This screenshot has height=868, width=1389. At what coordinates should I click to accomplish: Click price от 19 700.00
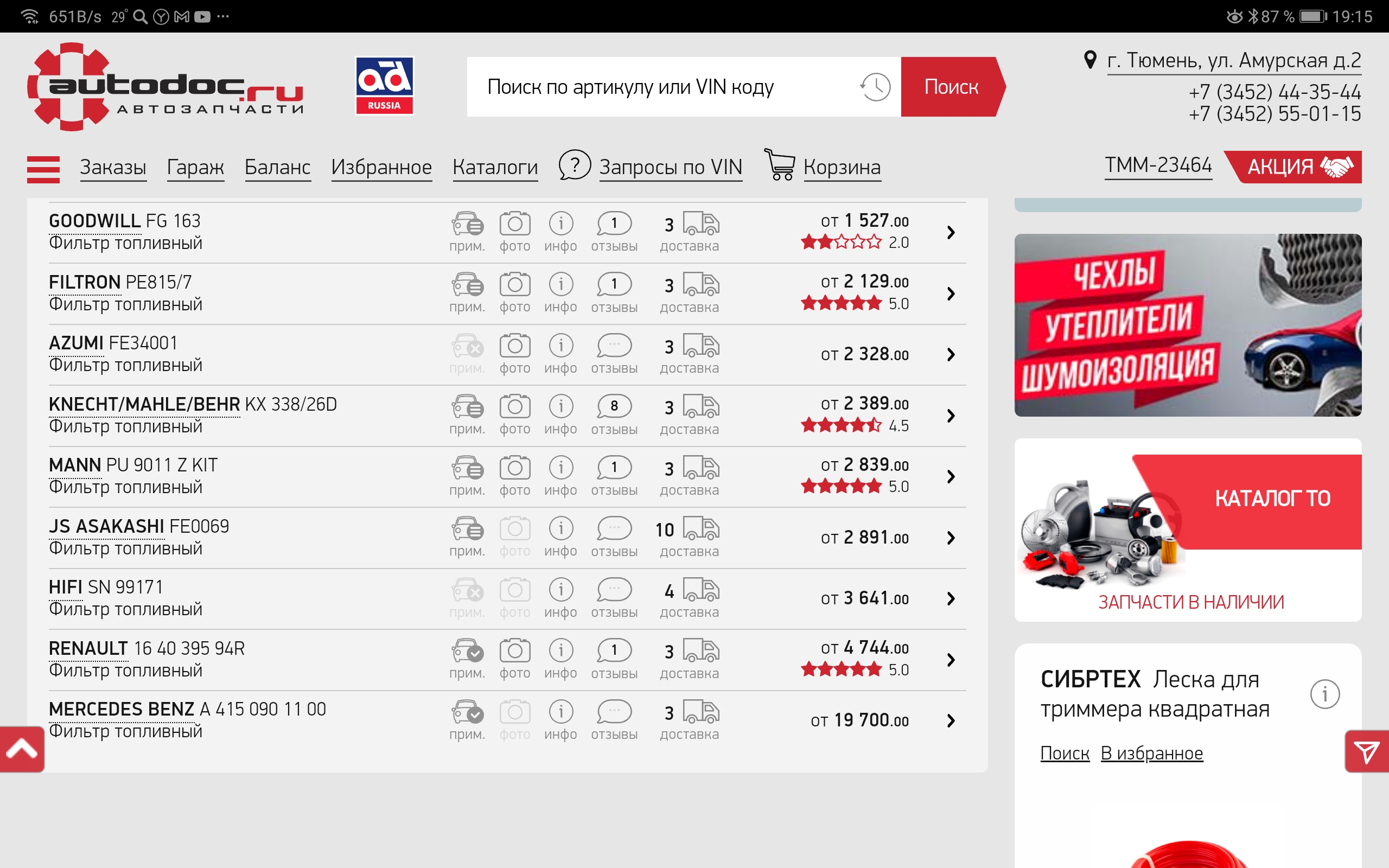tap(859, 720)
